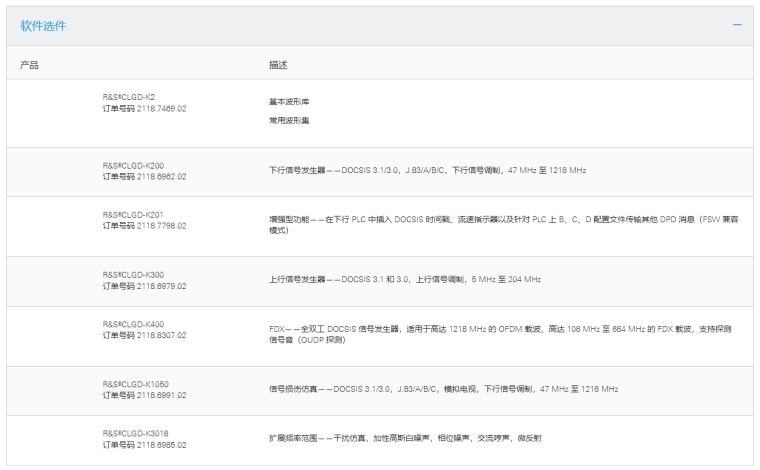Click the R&S®CLGD-K3018 product name
This screenshot has height=470, width=760.
135,433
